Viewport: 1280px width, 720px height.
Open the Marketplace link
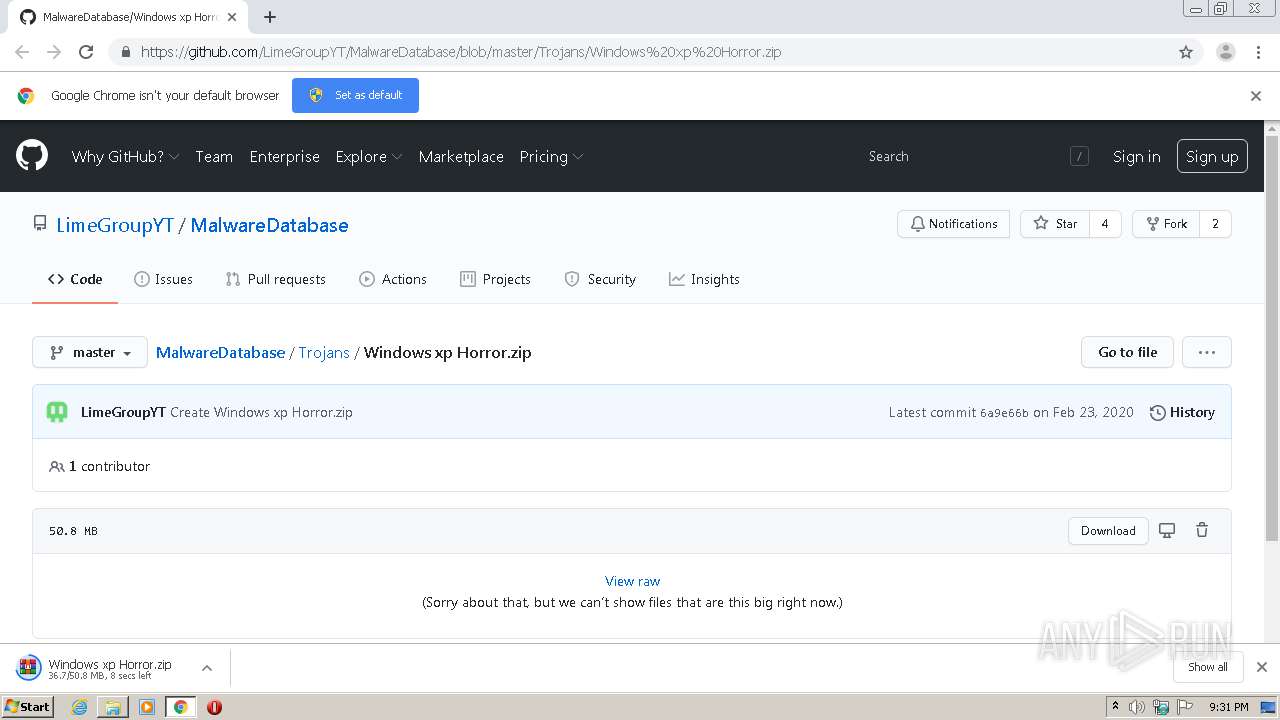[461, 156]
